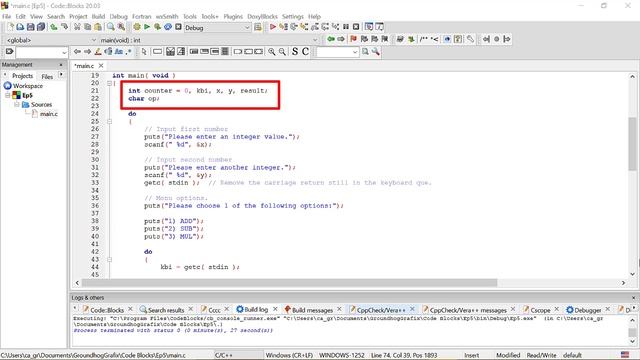This screenshot has height=360, width=640.
Task: Close the Logs & others panel
Action: pos(633,298)
